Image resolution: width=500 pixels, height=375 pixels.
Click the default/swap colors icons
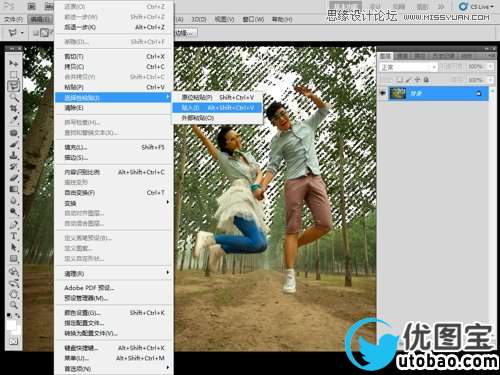(14, 315)
